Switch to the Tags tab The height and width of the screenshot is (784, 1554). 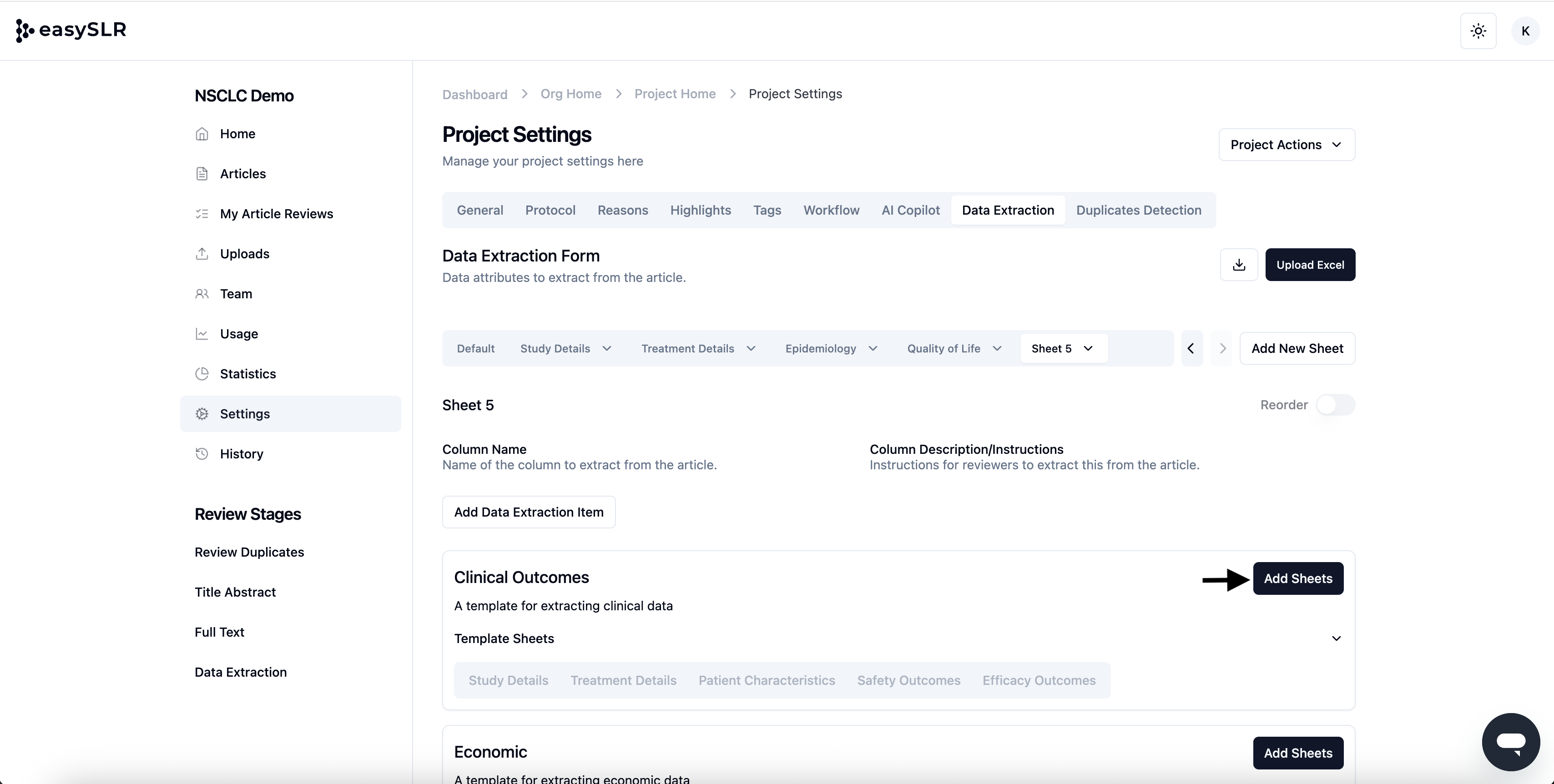pos(767,210)
